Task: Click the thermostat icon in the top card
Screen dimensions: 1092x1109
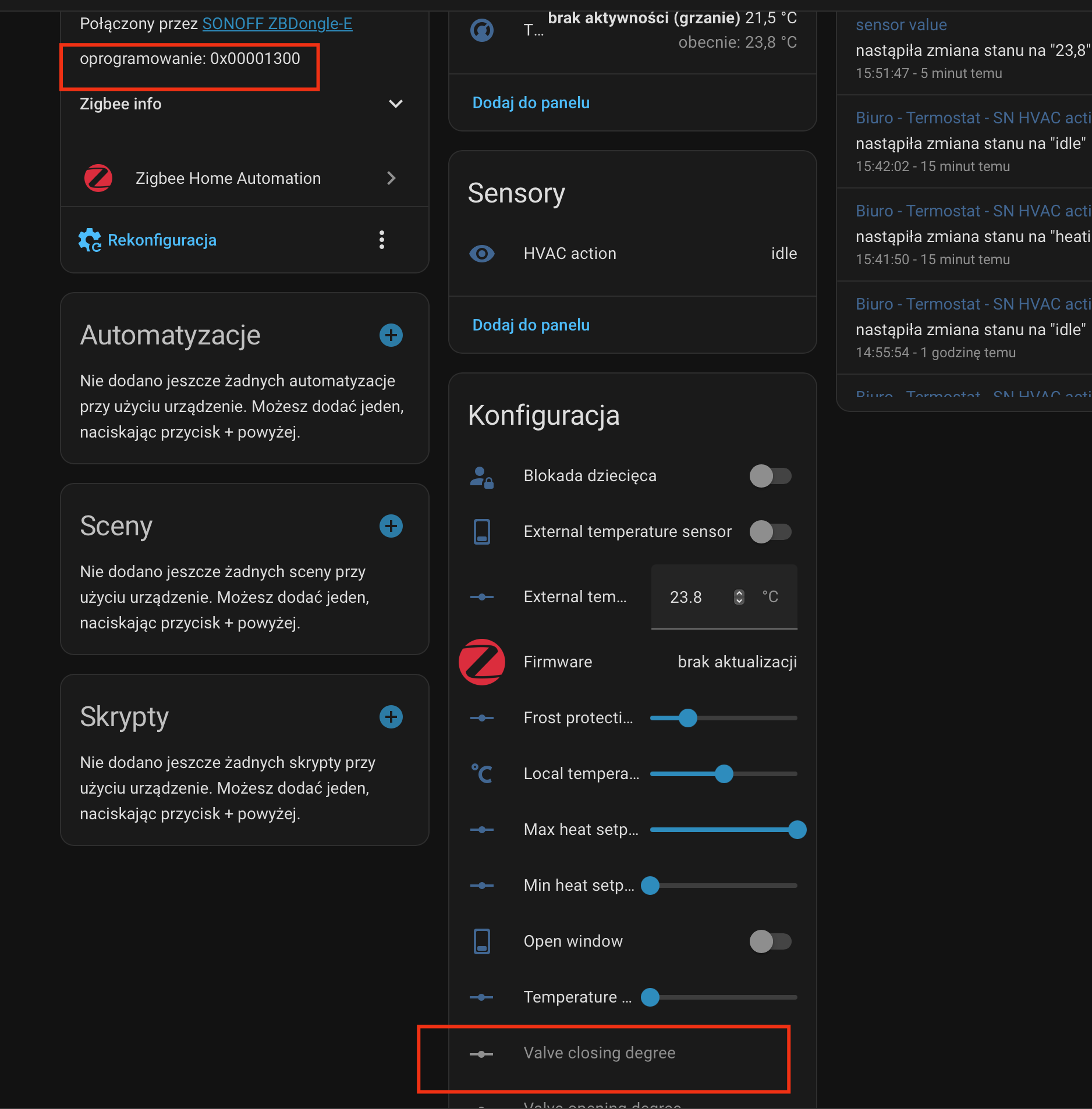Action: tap(482, 30)
